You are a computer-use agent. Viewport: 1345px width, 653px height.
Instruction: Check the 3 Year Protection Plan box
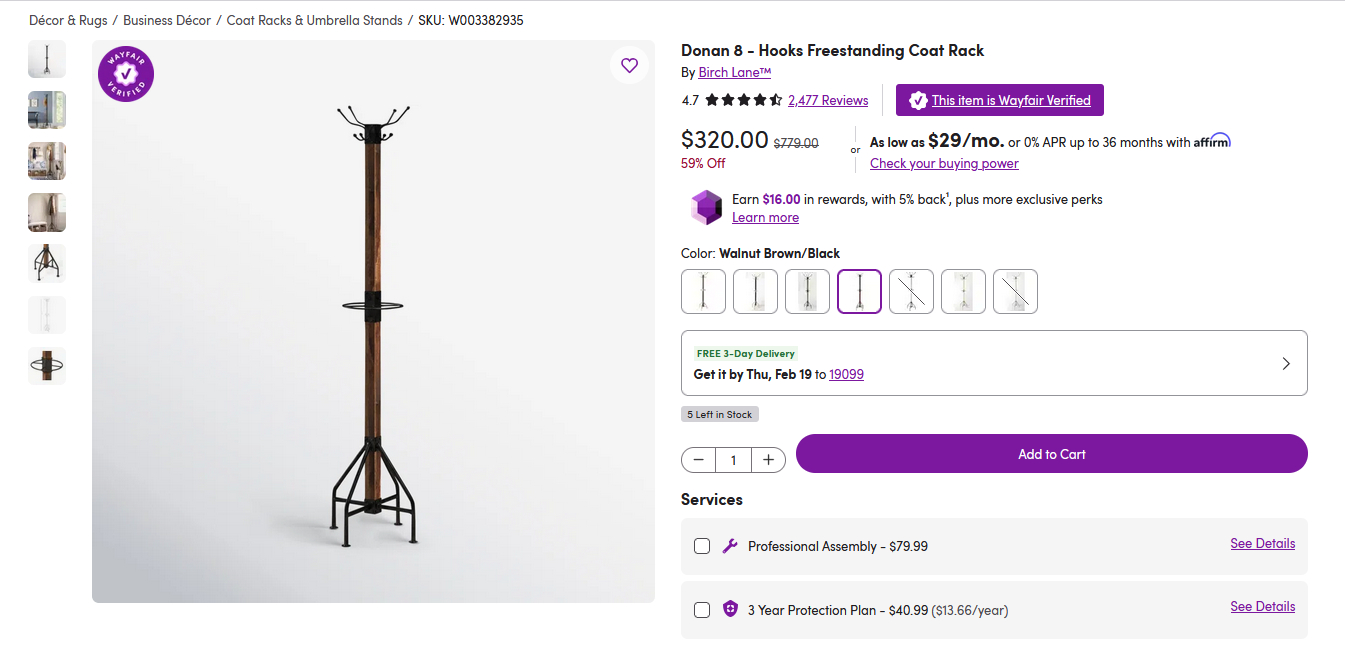(x=702, y=610)
